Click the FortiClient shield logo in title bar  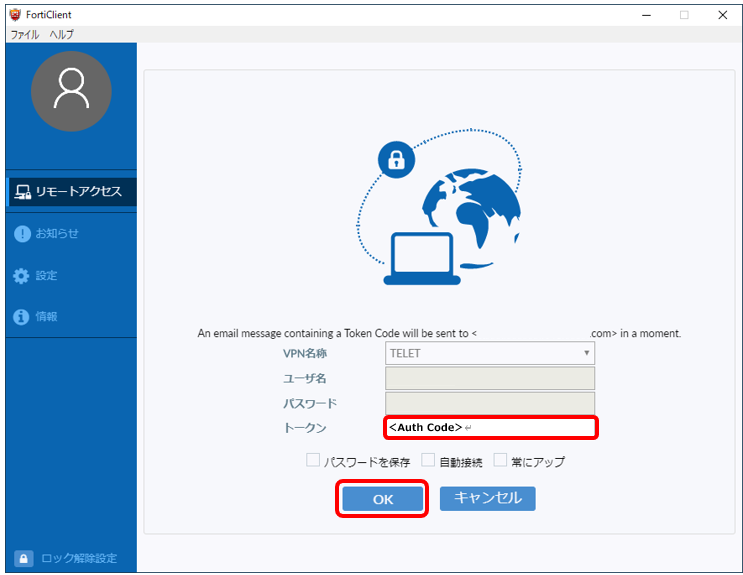[x=16, y=15]
